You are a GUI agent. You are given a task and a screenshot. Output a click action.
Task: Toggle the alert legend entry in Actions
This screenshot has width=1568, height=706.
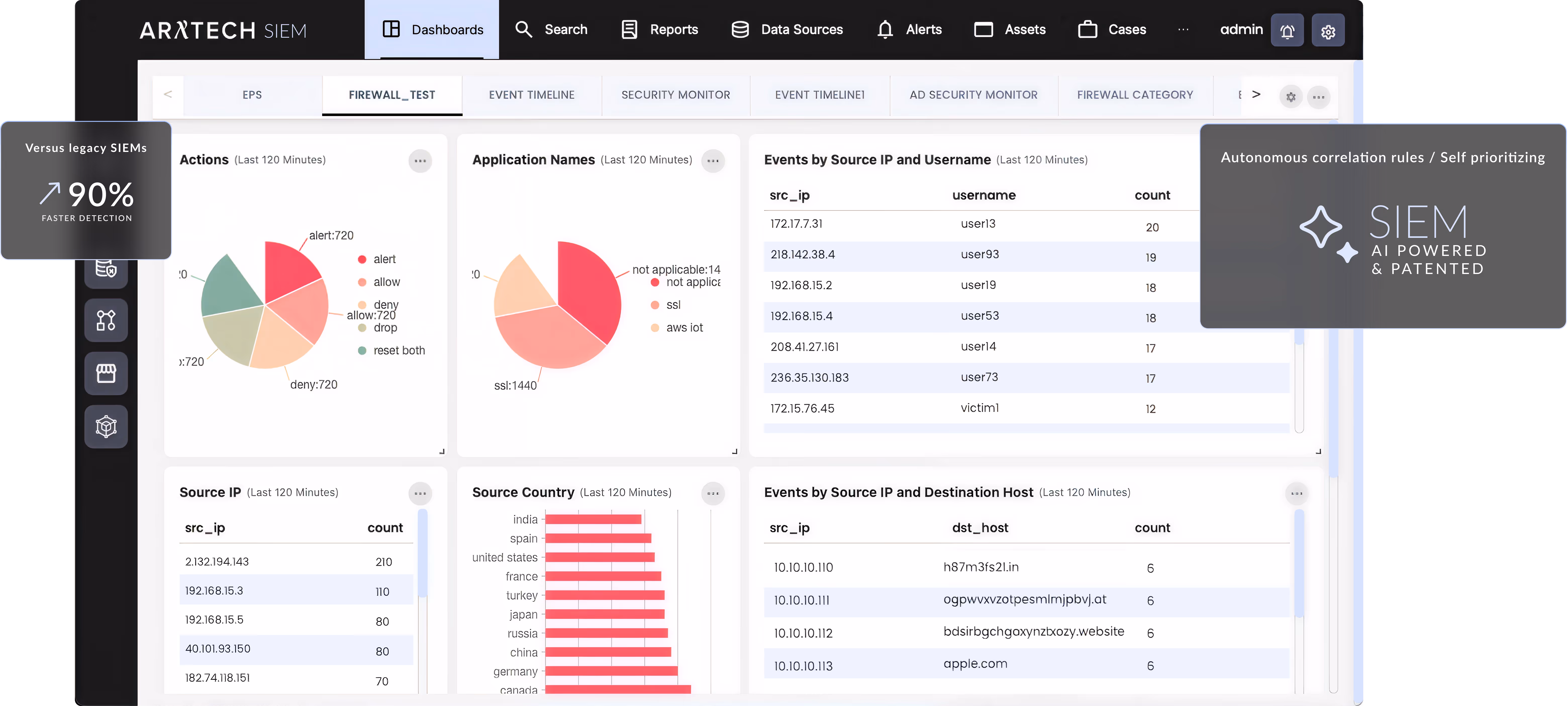coord(377,259)
